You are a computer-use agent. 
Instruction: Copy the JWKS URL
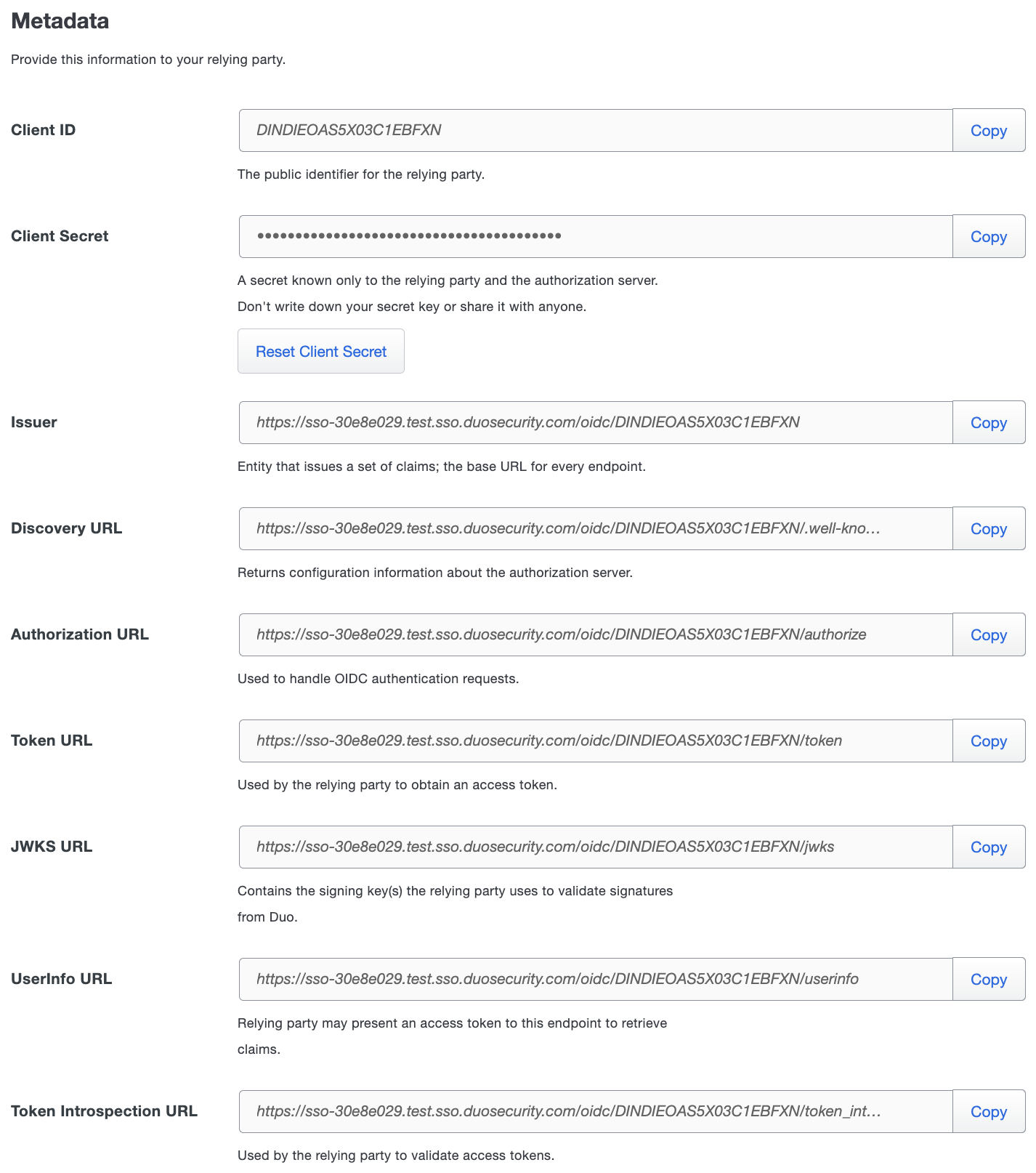tap(988, 847)
